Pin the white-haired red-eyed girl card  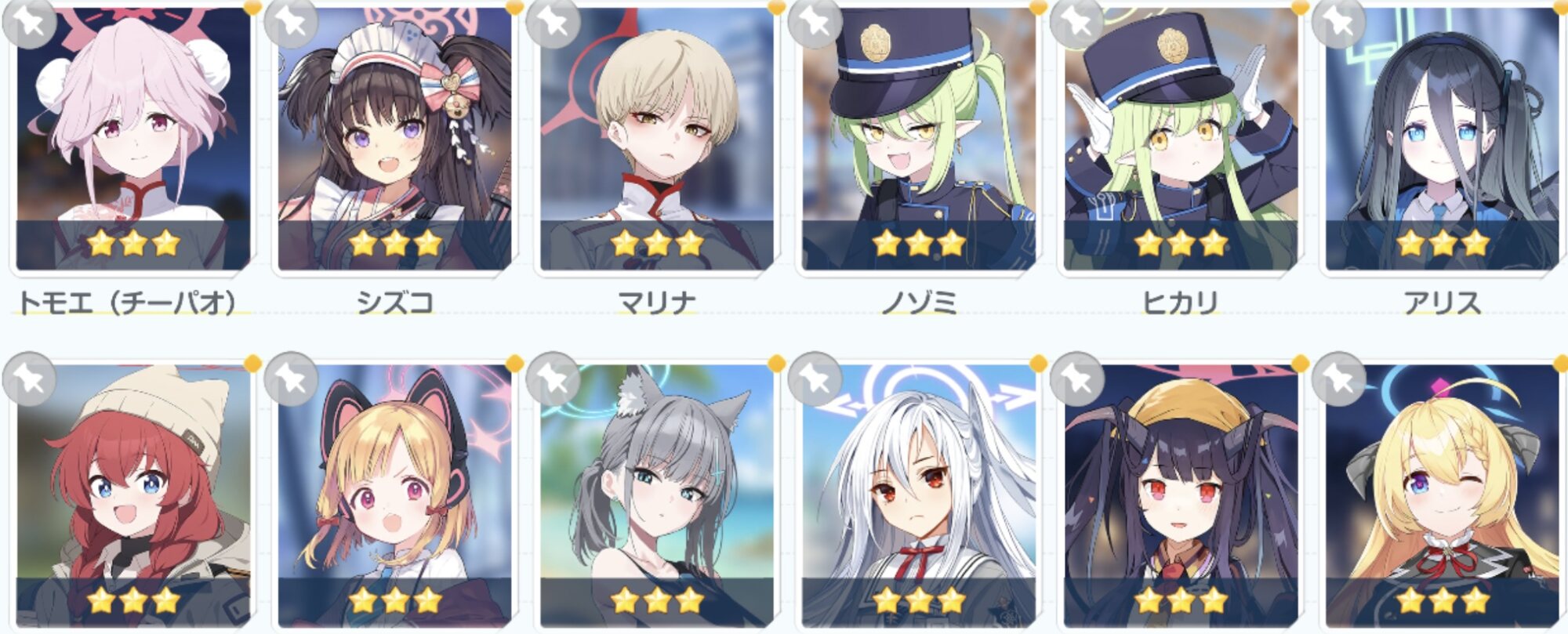point(815,379)
